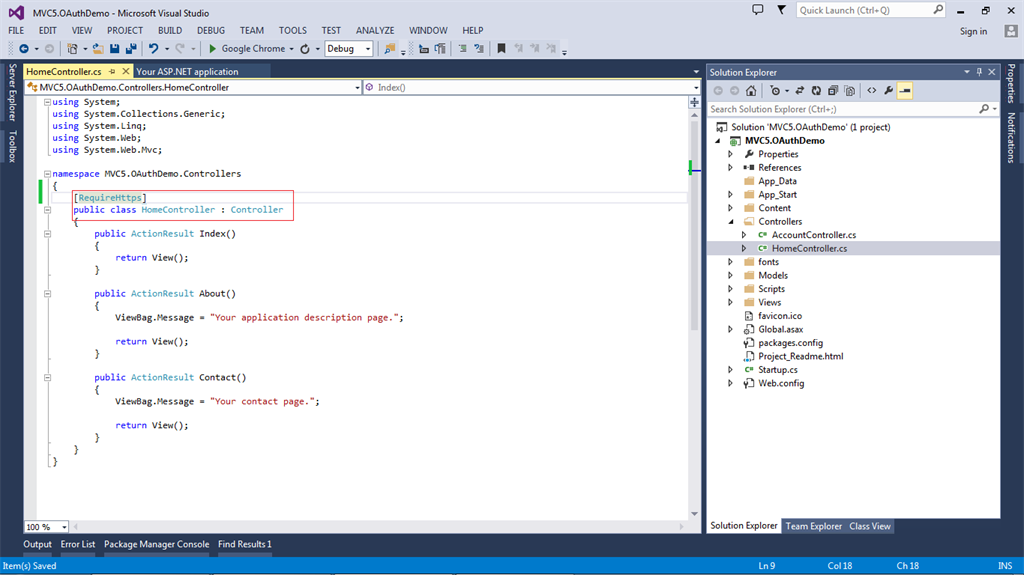Start debugging with the green play button
Viewport: 1024px width, 575px height.
coord(212,48)
